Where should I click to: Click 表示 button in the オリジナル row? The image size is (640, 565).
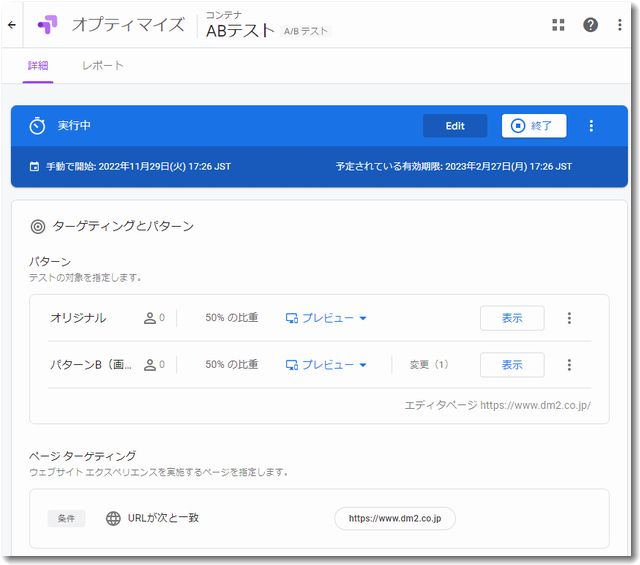tap(512, 318)
